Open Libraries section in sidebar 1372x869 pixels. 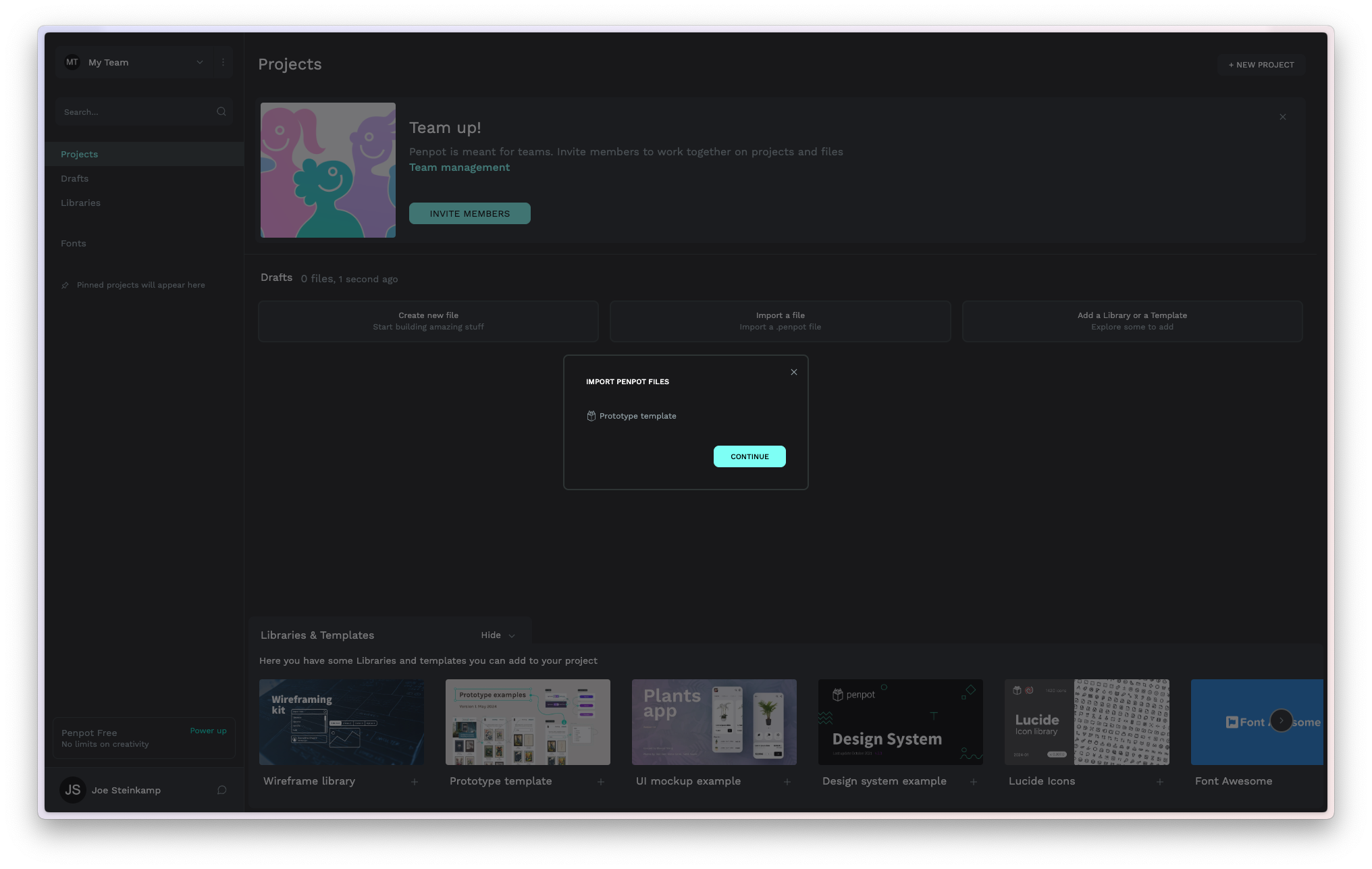(x=80, y=203)
